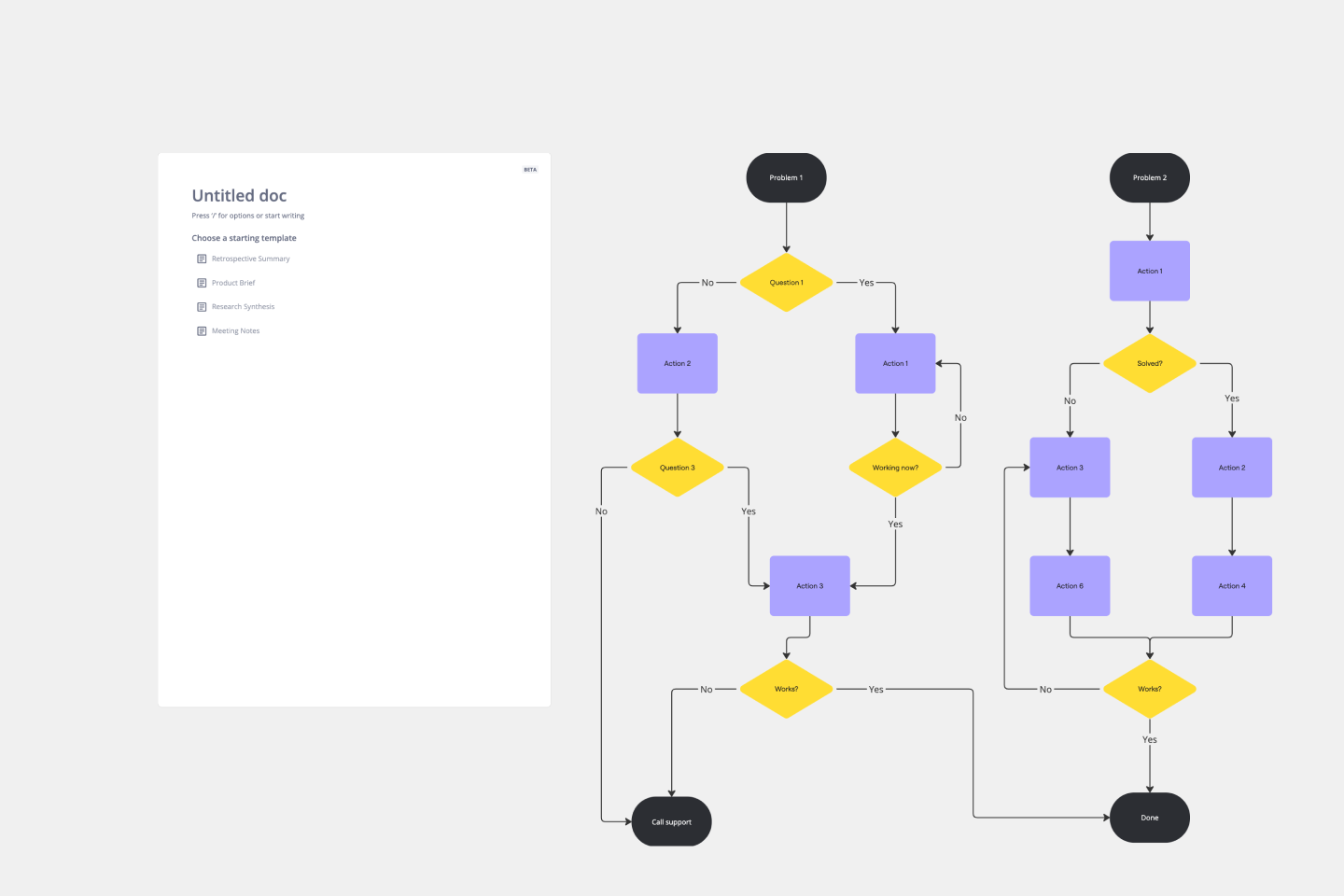This screenshot has height=896, width=1344.
Task: Click the Product Brief document icon
Action: pyautogui.click(x=203, y=283)
